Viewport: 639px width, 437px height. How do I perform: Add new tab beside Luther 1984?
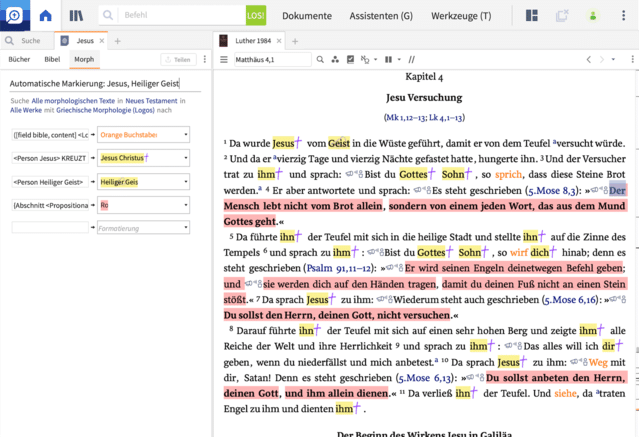click(x=295, y=41)
